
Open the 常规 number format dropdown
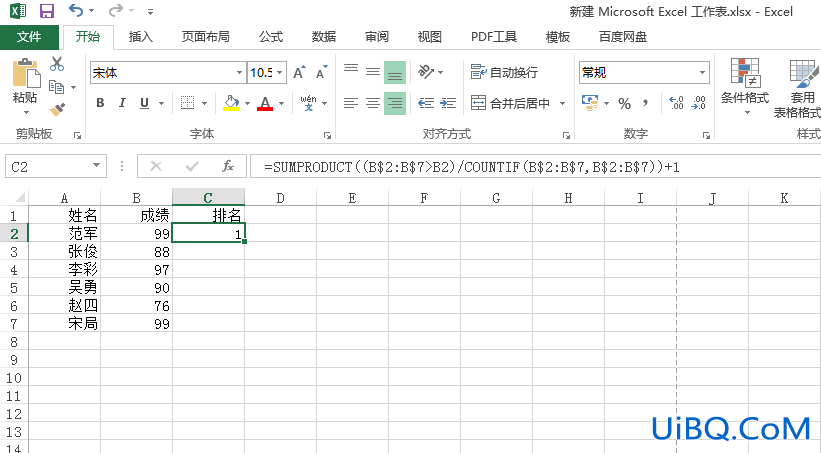point(702,72)
